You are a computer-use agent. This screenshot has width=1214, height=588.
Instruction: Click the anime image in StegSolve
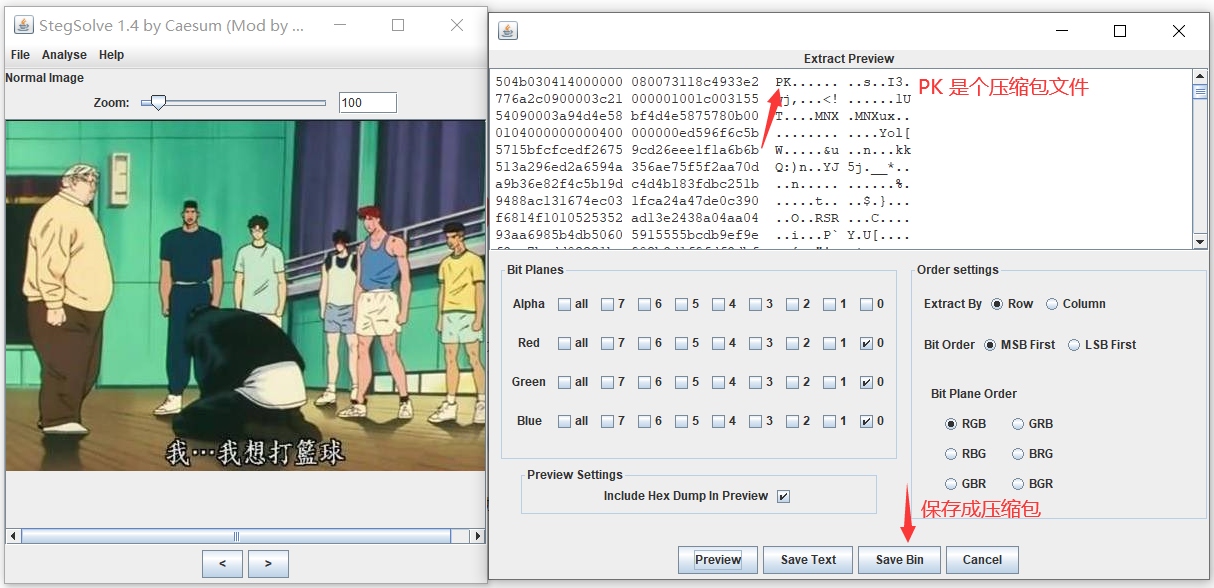(x=245, y=296)
